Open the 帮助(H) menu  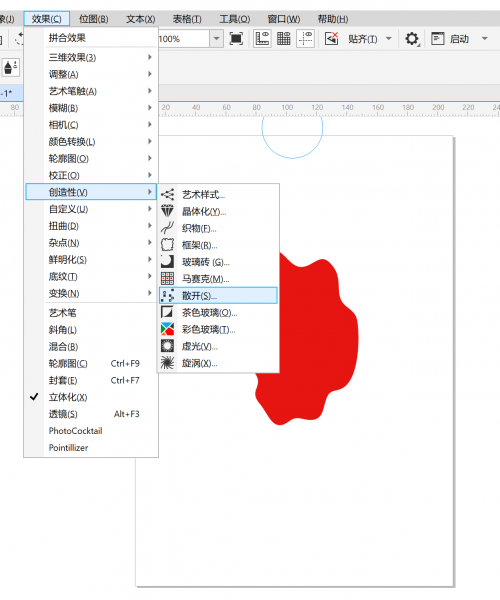tap(333, 19)
